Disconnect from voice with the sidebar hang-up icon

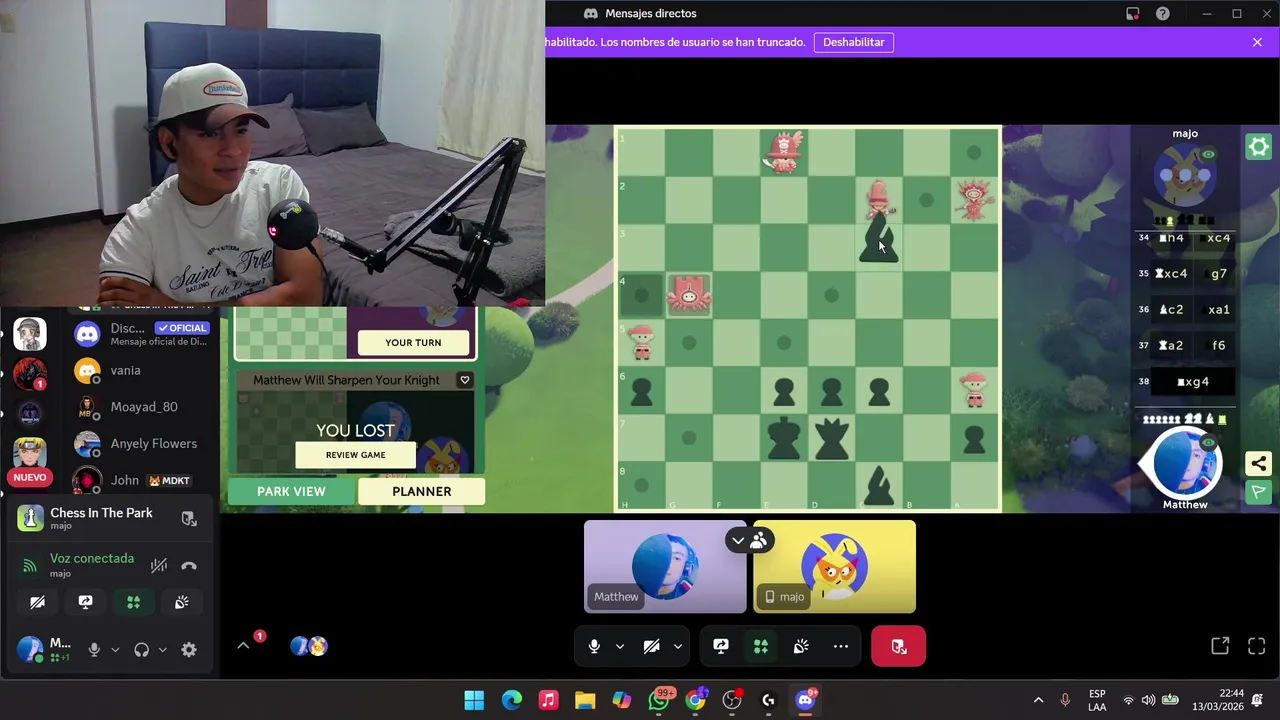[x=189, y=566]
